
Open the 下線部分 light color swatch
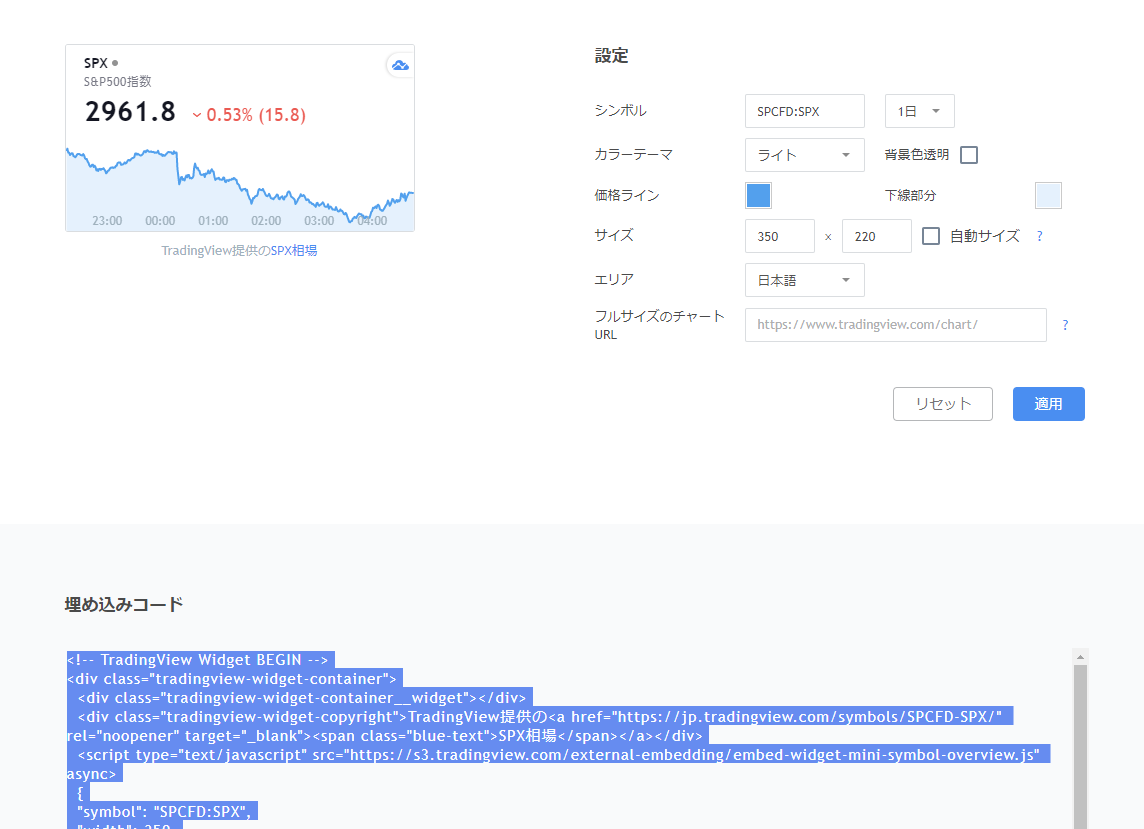(x=1048, y=196)
